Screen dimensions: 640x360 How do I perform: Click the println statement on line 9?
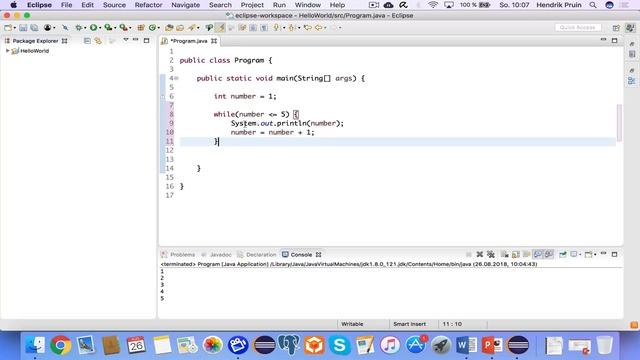coord(287,123)
